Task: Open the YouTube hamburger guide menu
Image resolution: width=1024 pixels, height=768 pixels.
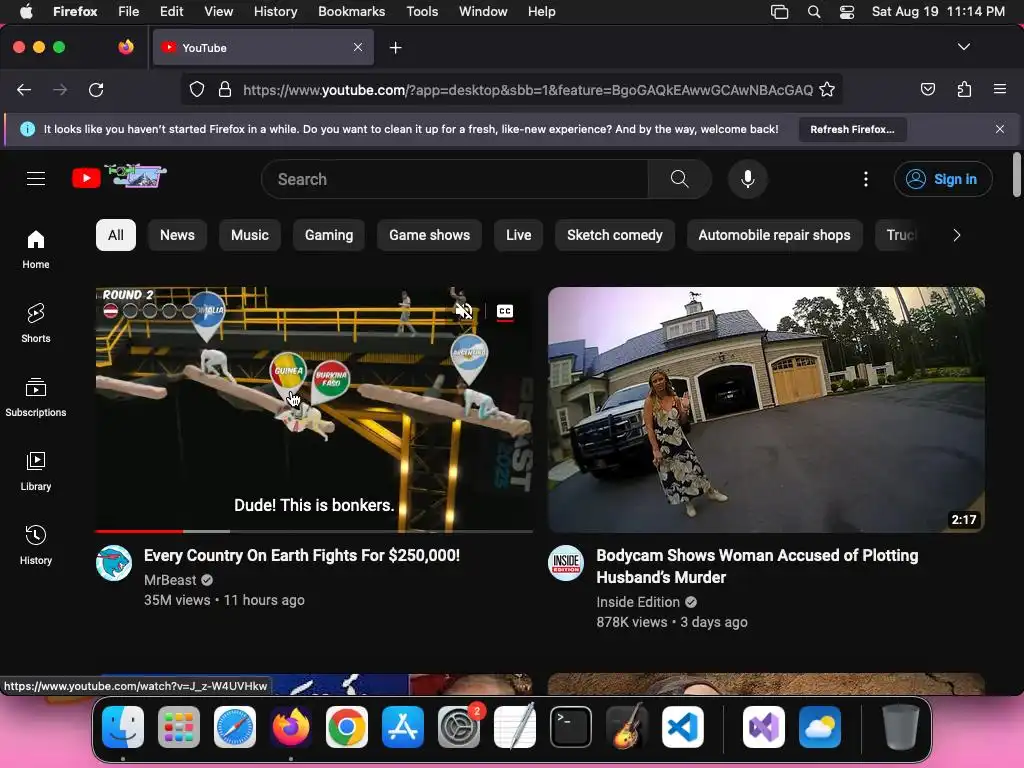Action: [36, 178]
